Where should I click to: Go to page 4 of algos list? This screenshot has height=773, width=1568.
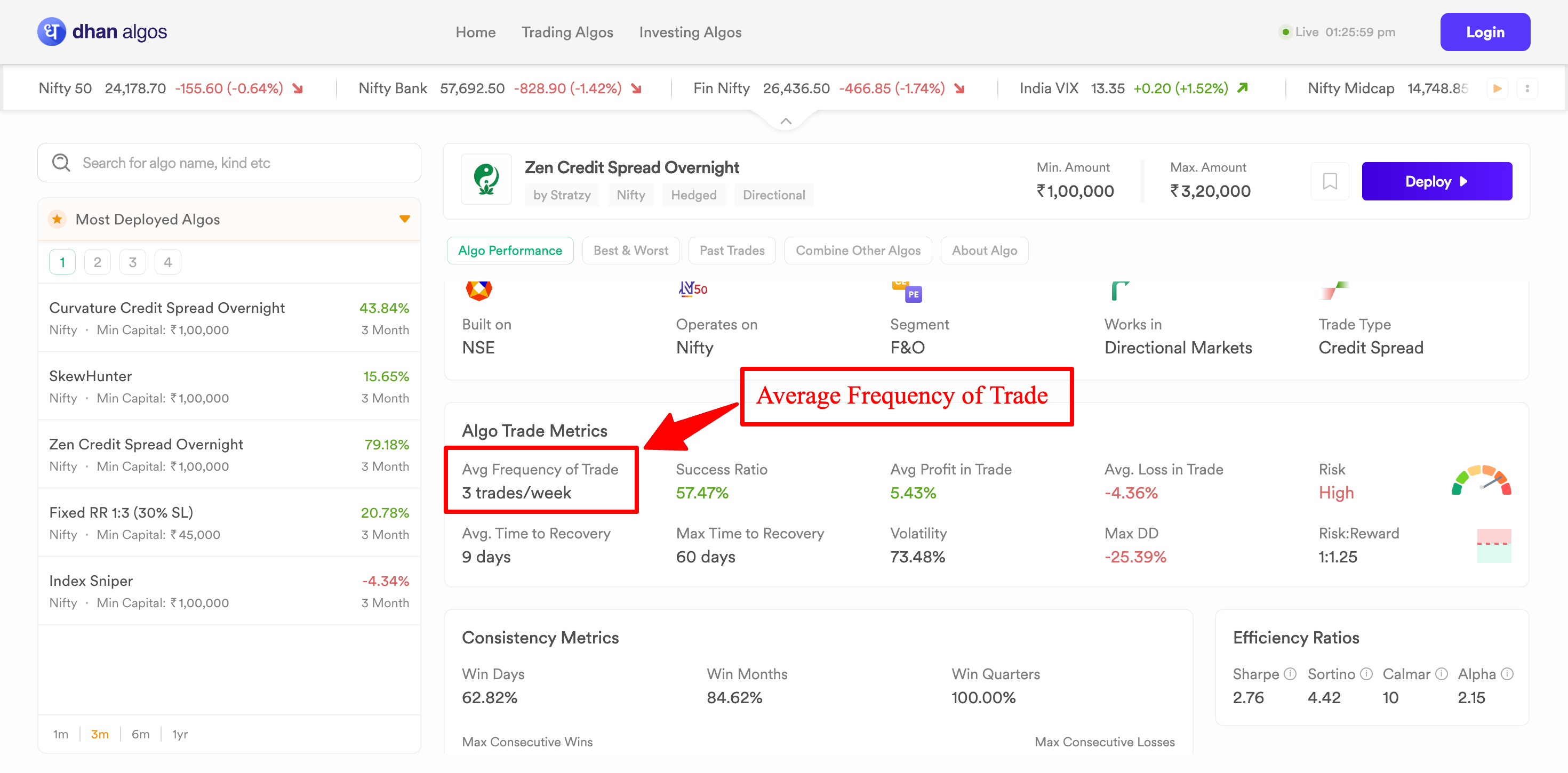pyautogui.click(x=168, y=262)
